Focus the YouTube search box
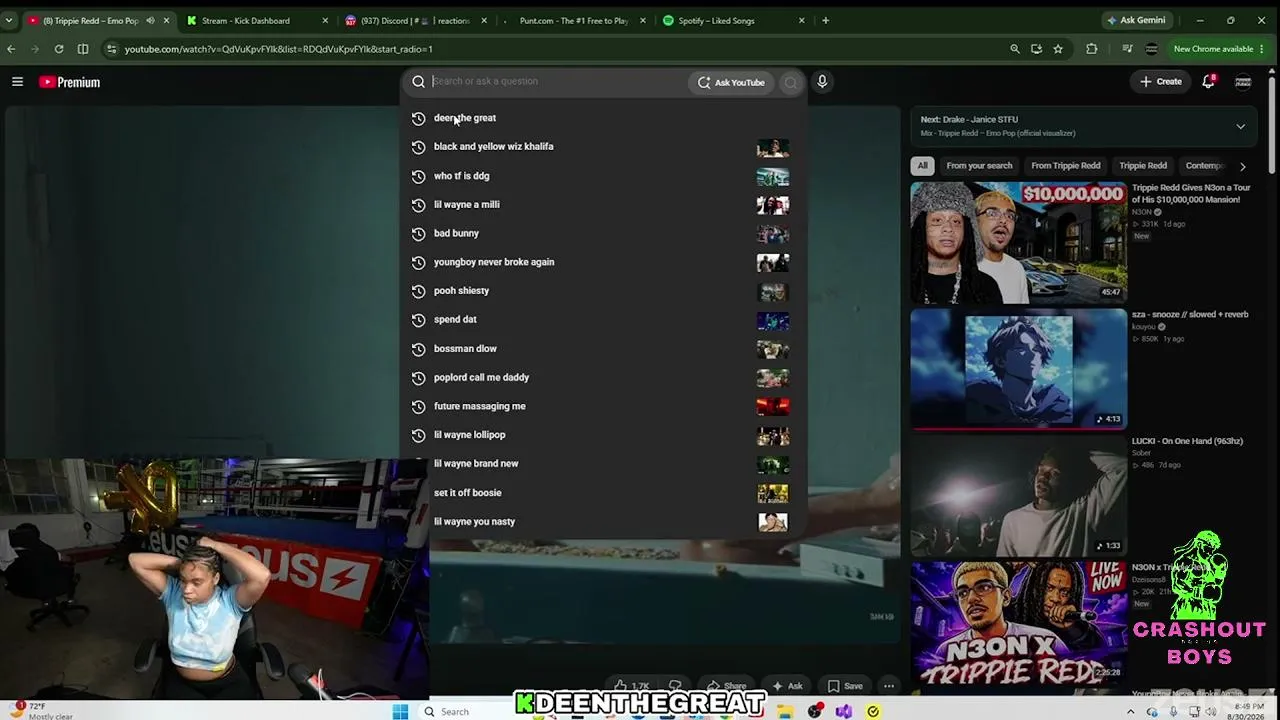This screenshot has width=1280, height=720. pos(556,81)
